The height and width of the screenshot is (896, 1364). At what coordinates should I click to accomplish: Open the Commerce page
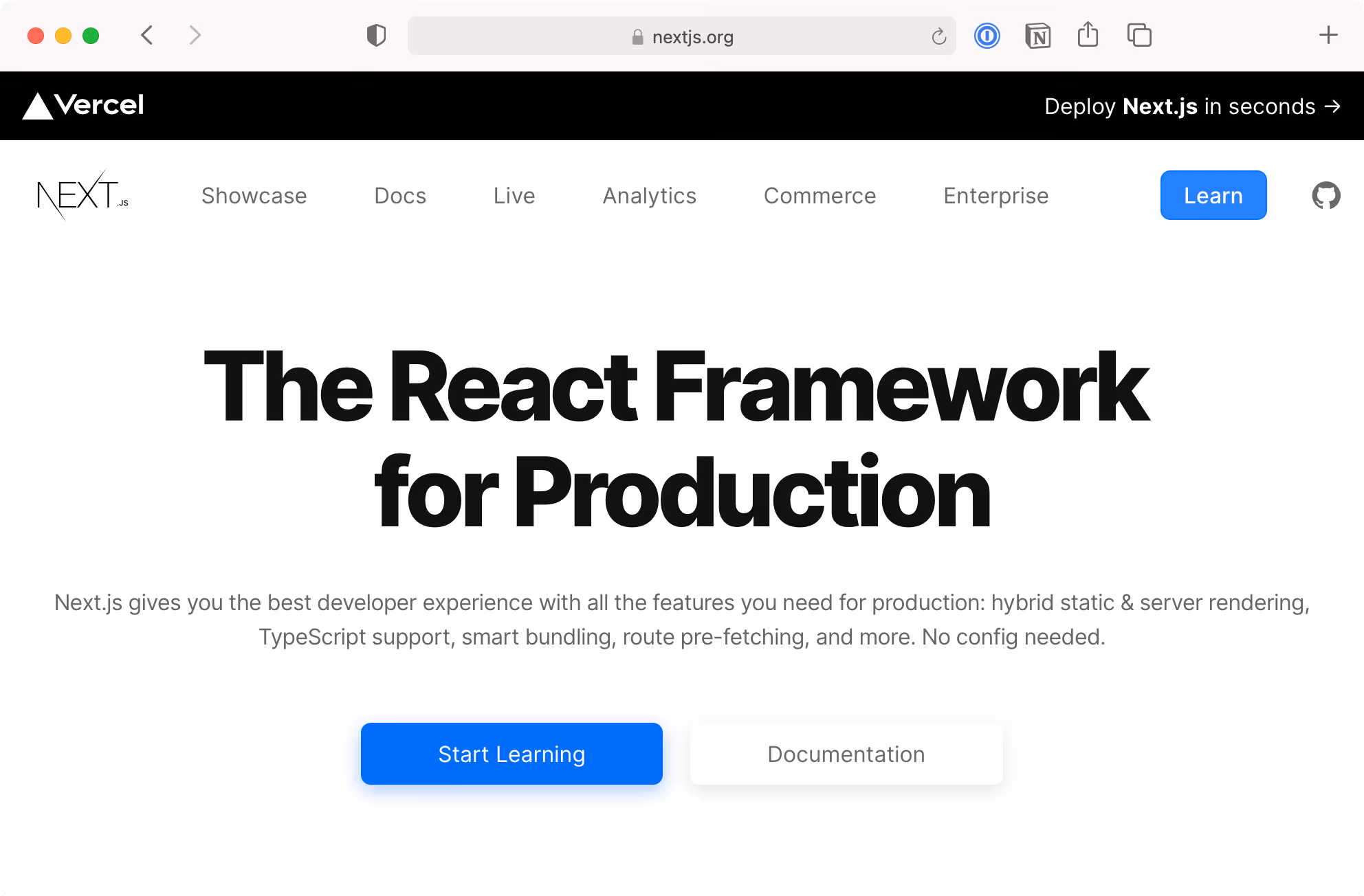[x=819, y=195]
